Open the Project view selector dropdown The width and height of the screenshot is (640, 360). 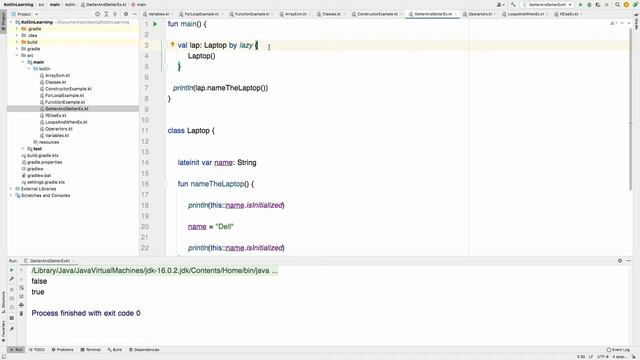click(x=25, y=14)
